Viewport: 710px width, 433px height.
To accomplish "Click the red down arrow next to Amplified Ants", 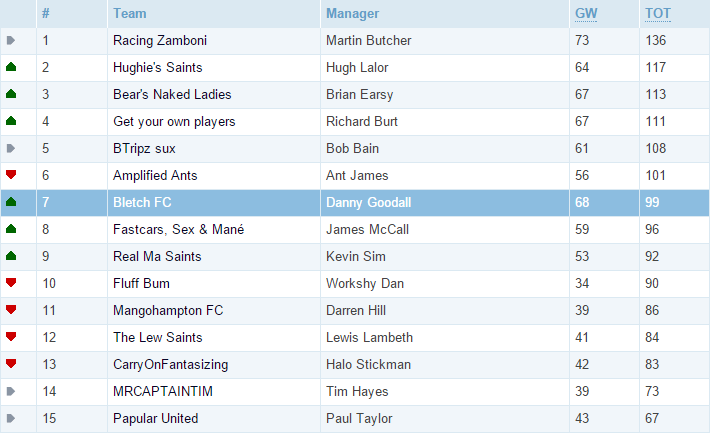I will (x=11, y=174).
